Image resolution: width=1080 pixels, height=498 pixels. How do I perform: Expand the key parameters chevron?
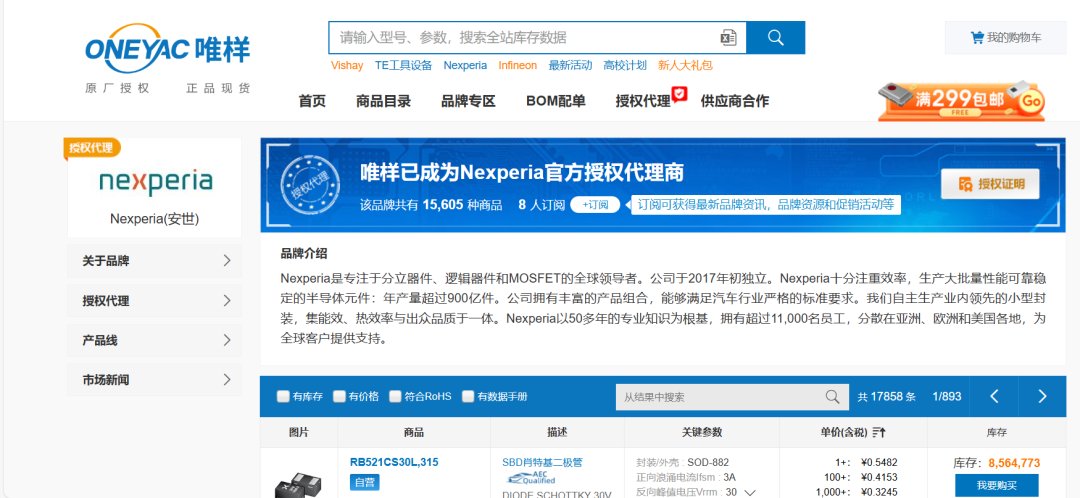click(750, 492)
